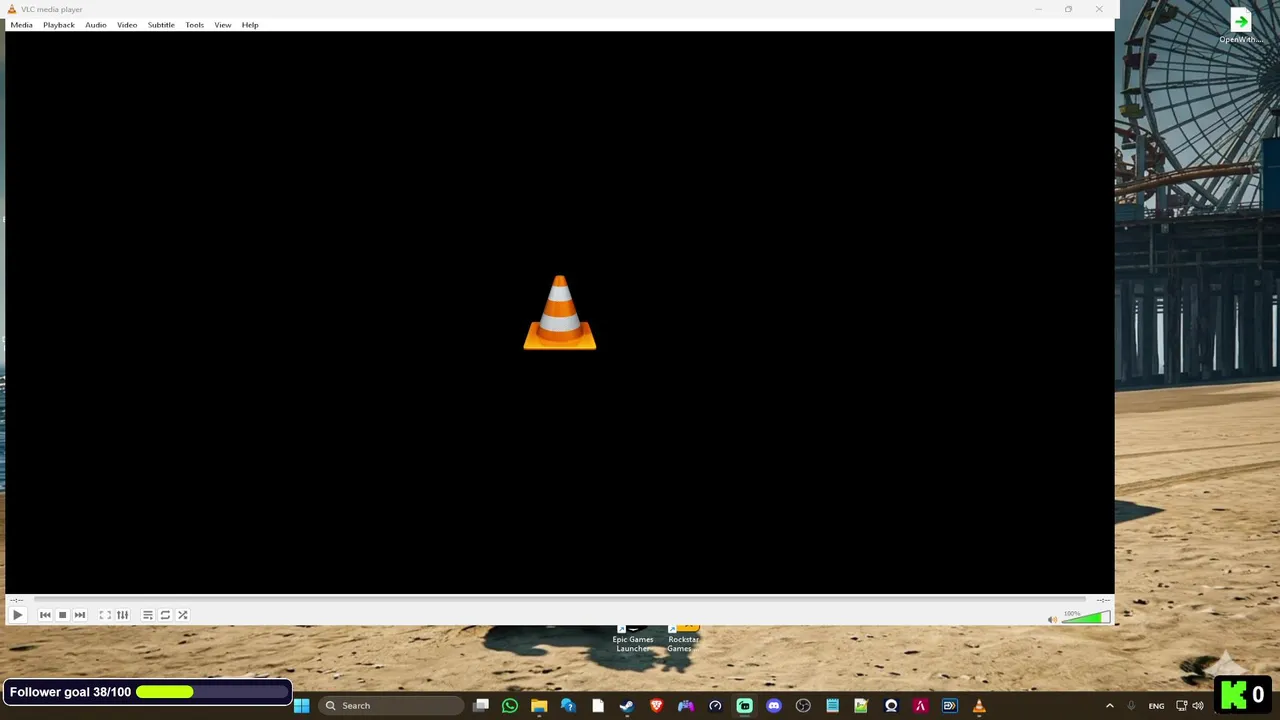Open File Explorer from the taskbar
This screenshot has height=720, width=1280.
[539, 706]
